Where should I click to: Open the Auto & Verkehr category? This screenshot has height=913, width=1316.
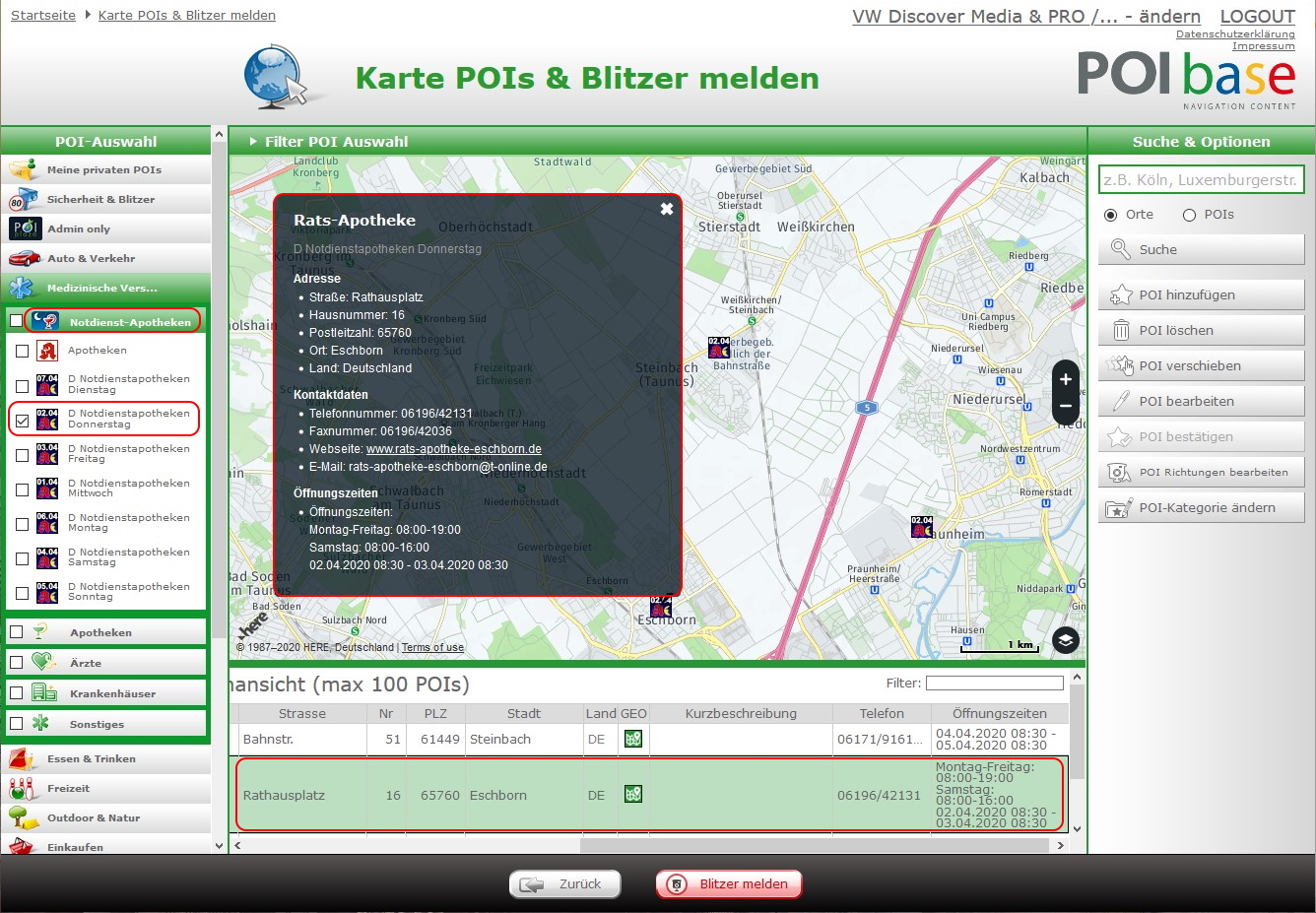[x=92, y=259]
